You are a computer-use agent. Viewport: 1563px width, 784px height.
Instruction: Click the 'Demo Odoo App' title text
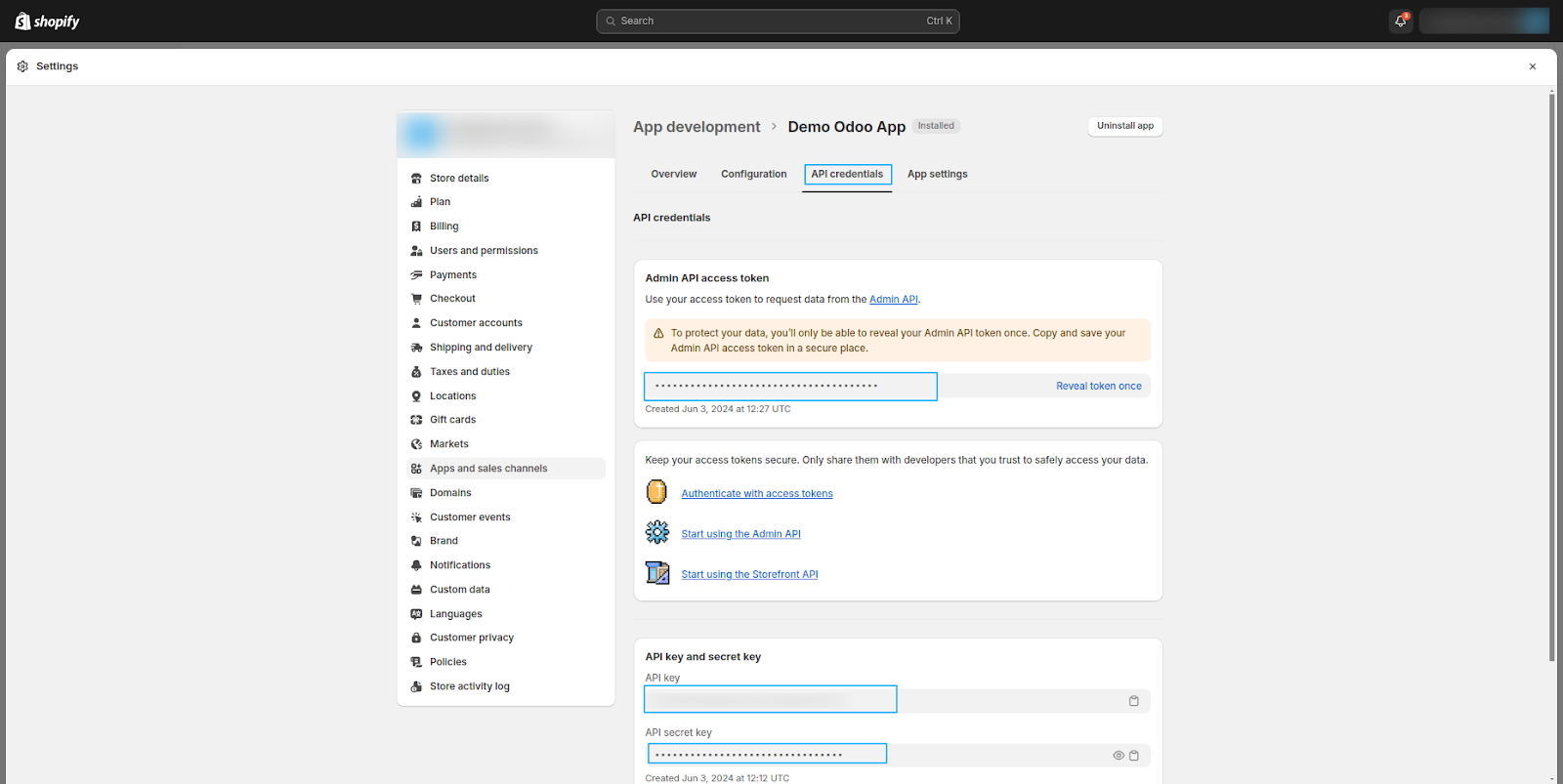point(847,127)
